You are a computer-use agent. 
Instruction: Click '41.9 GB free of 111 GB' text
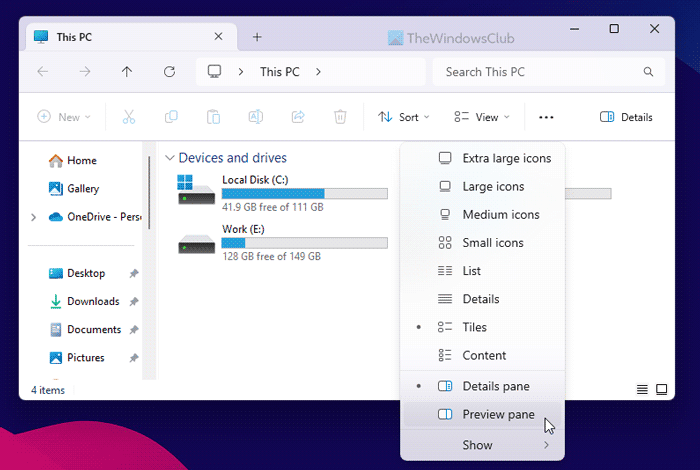[x=273, y=207]
